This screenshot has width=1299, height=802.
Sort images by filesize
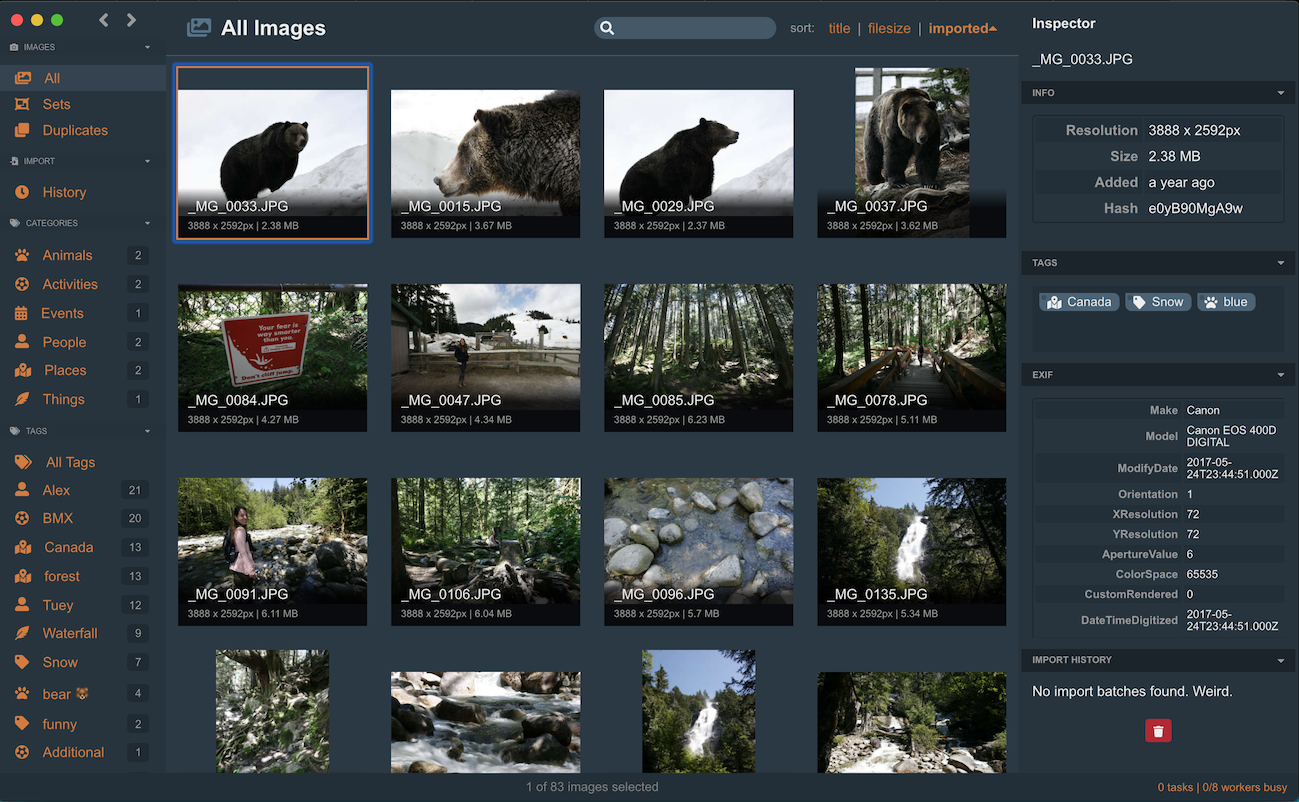889,28
